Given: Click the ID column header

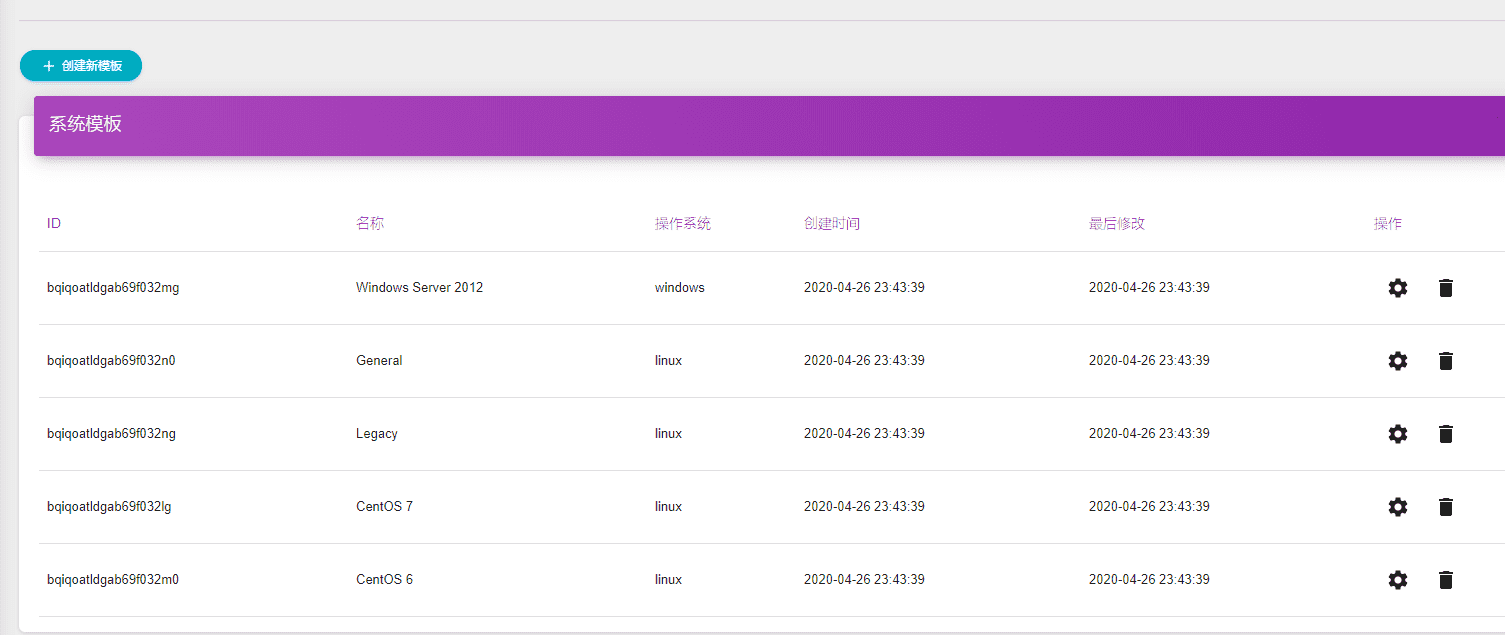Looking at the screenshot, I should tap(54, 223).
